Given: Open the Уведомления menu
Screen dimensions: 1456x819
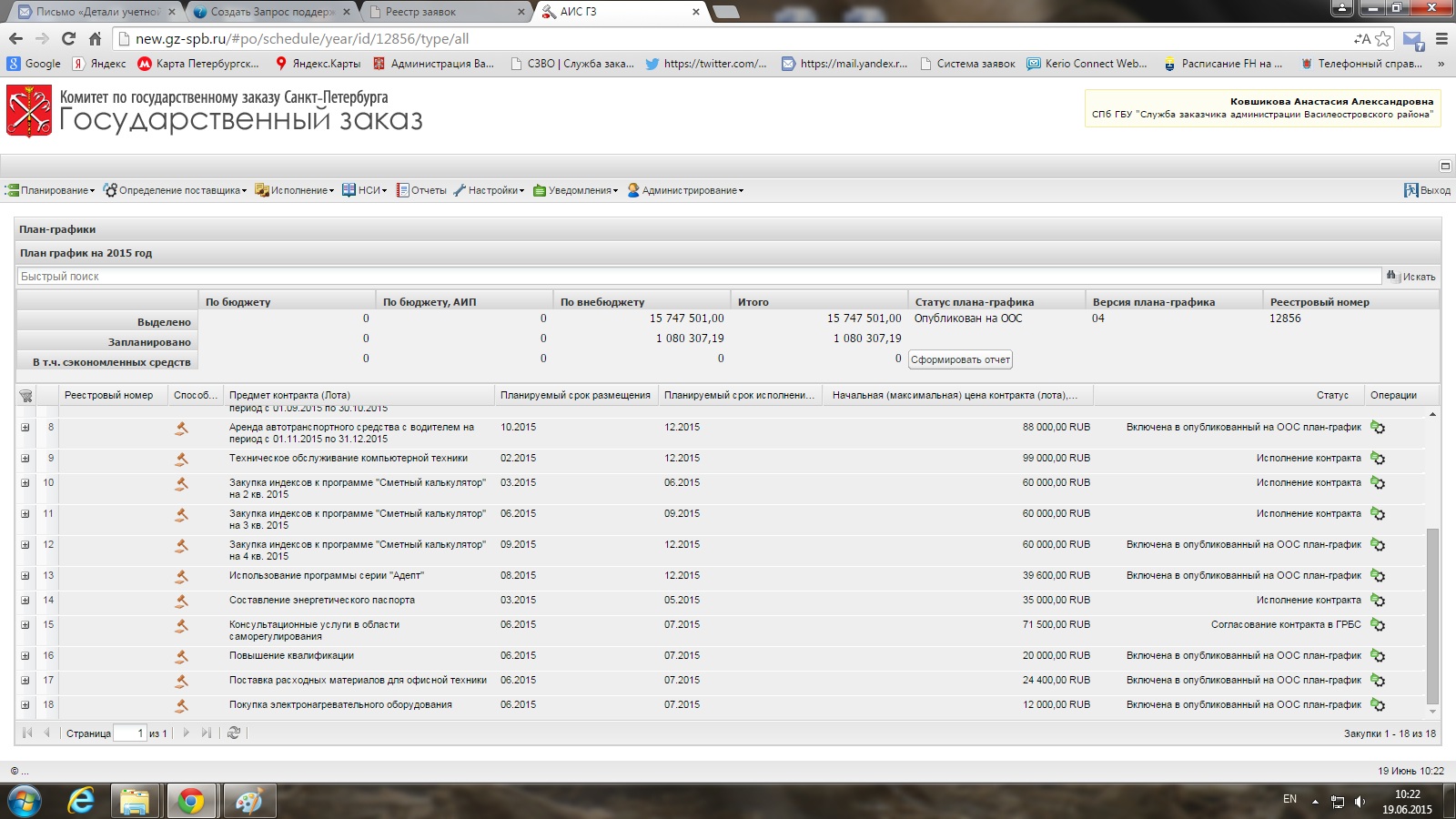Looking at the screenshot, I should click(x=575, y=190).
